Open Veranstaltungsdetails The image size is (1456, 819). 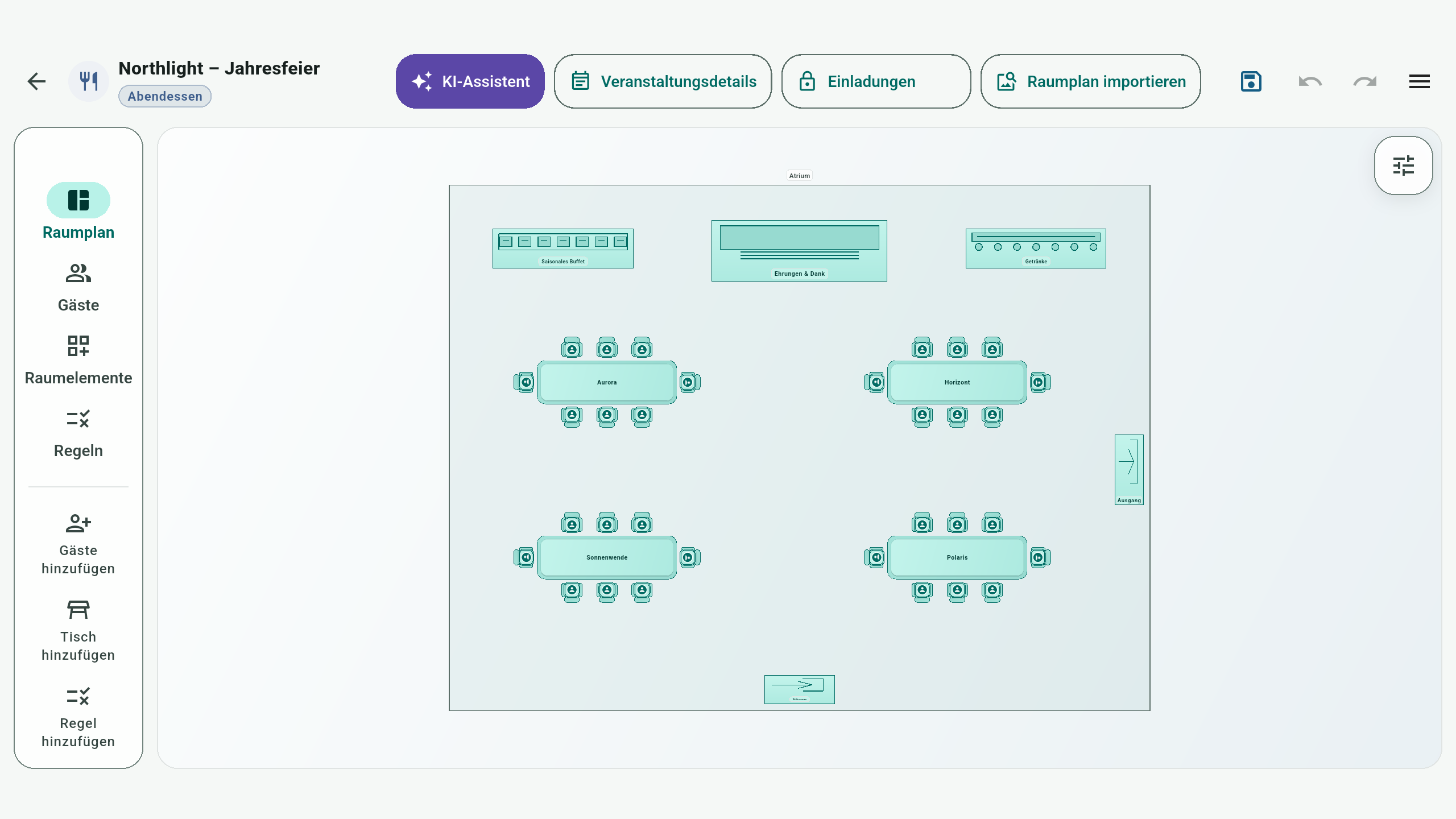(663, 81)
